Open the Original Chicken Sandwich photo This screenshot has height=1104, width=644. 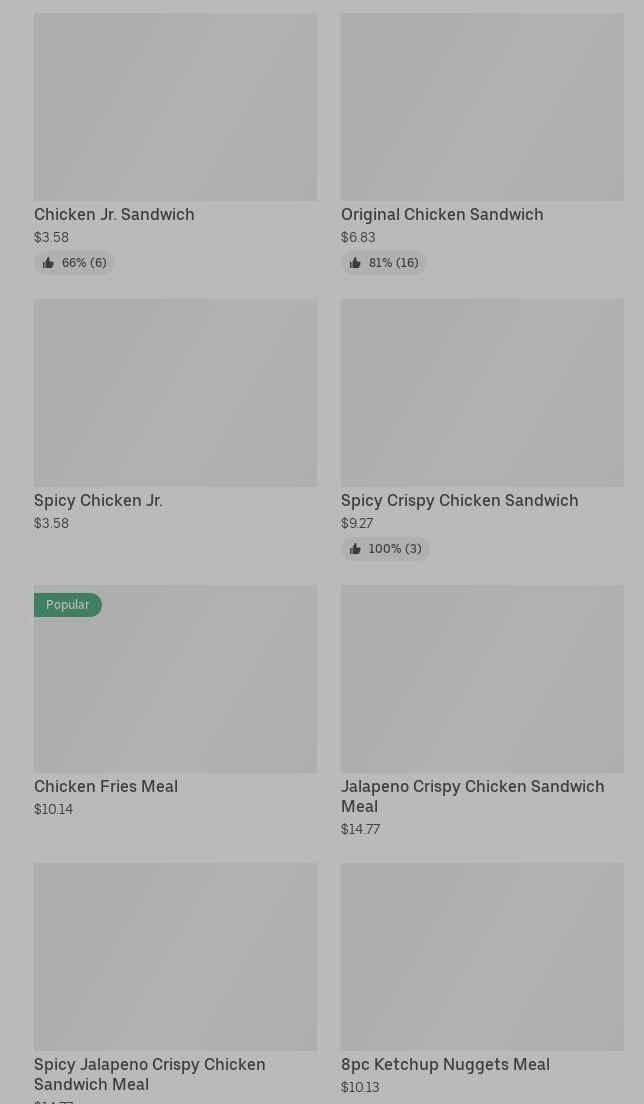tap(482, 107)
